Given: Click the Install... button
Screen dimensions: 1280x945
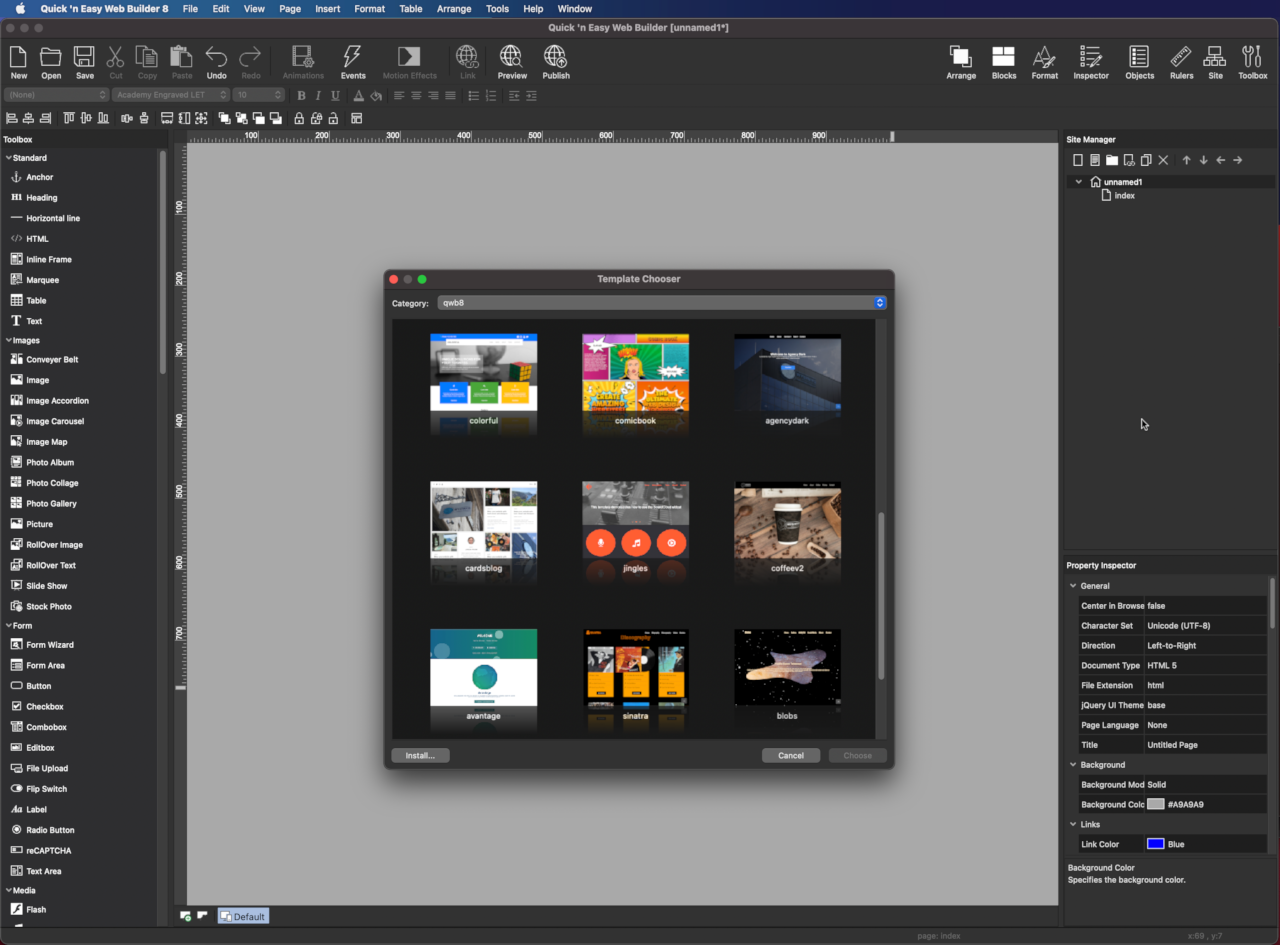Looking at the screenshot, I should (x=420, y=756).
